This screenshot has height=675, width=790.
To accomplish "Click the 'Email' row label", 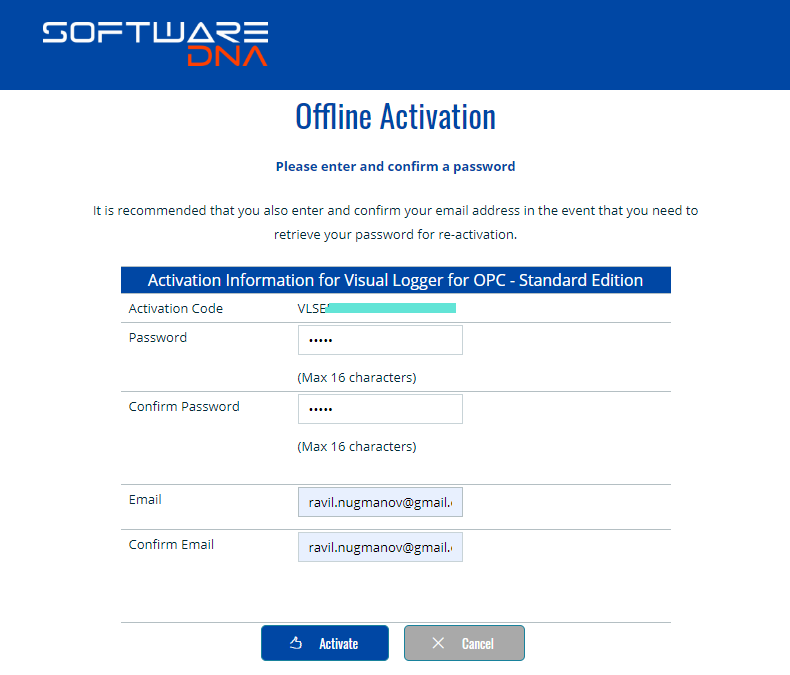I will [x=145, y=500].
